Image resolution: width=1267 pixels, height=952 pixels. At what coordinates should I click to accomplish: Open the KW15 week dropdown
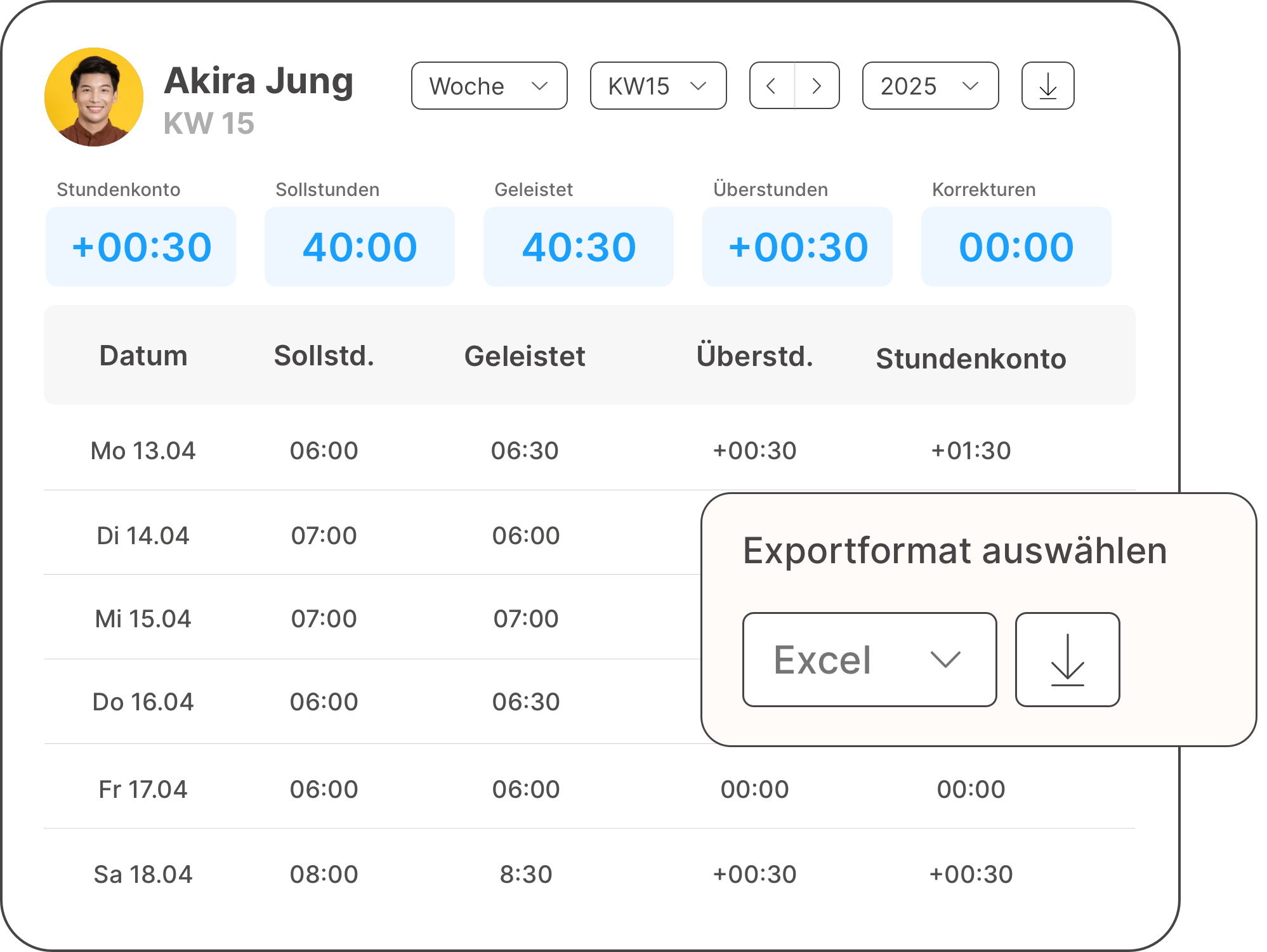pyautogui.click(x=658, y=86)
